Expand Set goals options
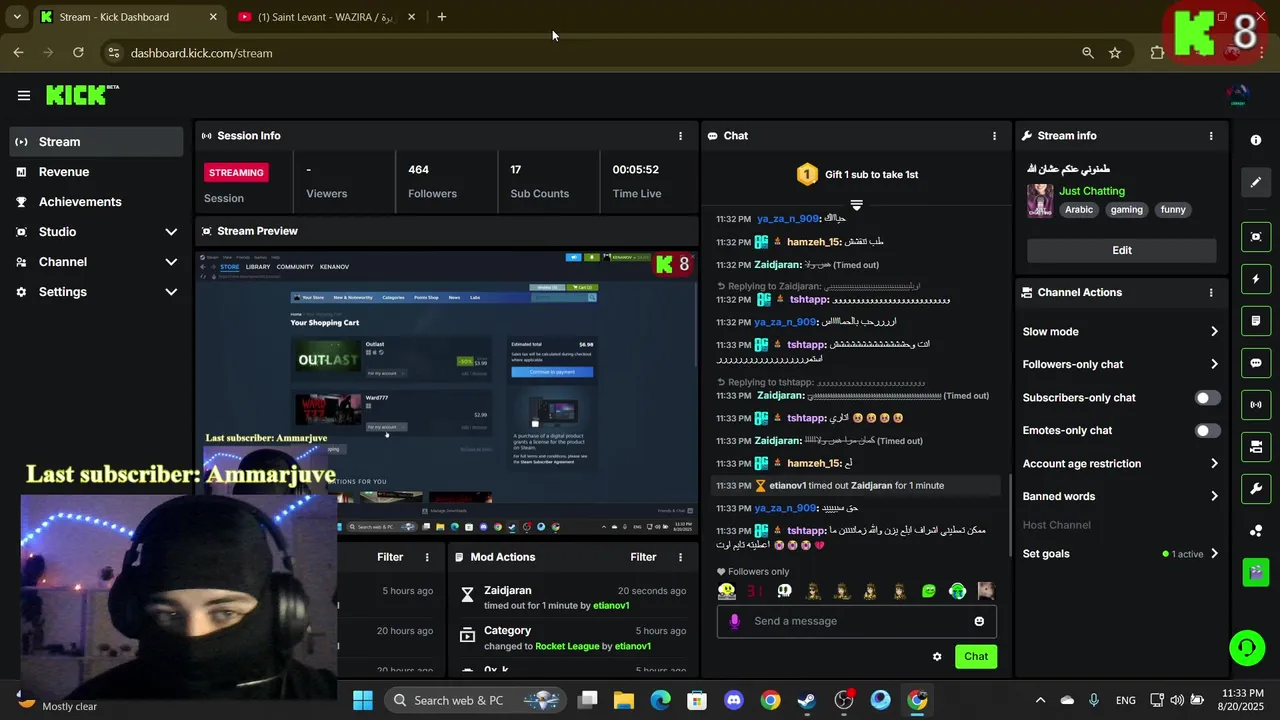 pyautogui.click(x=1121, y=554)
